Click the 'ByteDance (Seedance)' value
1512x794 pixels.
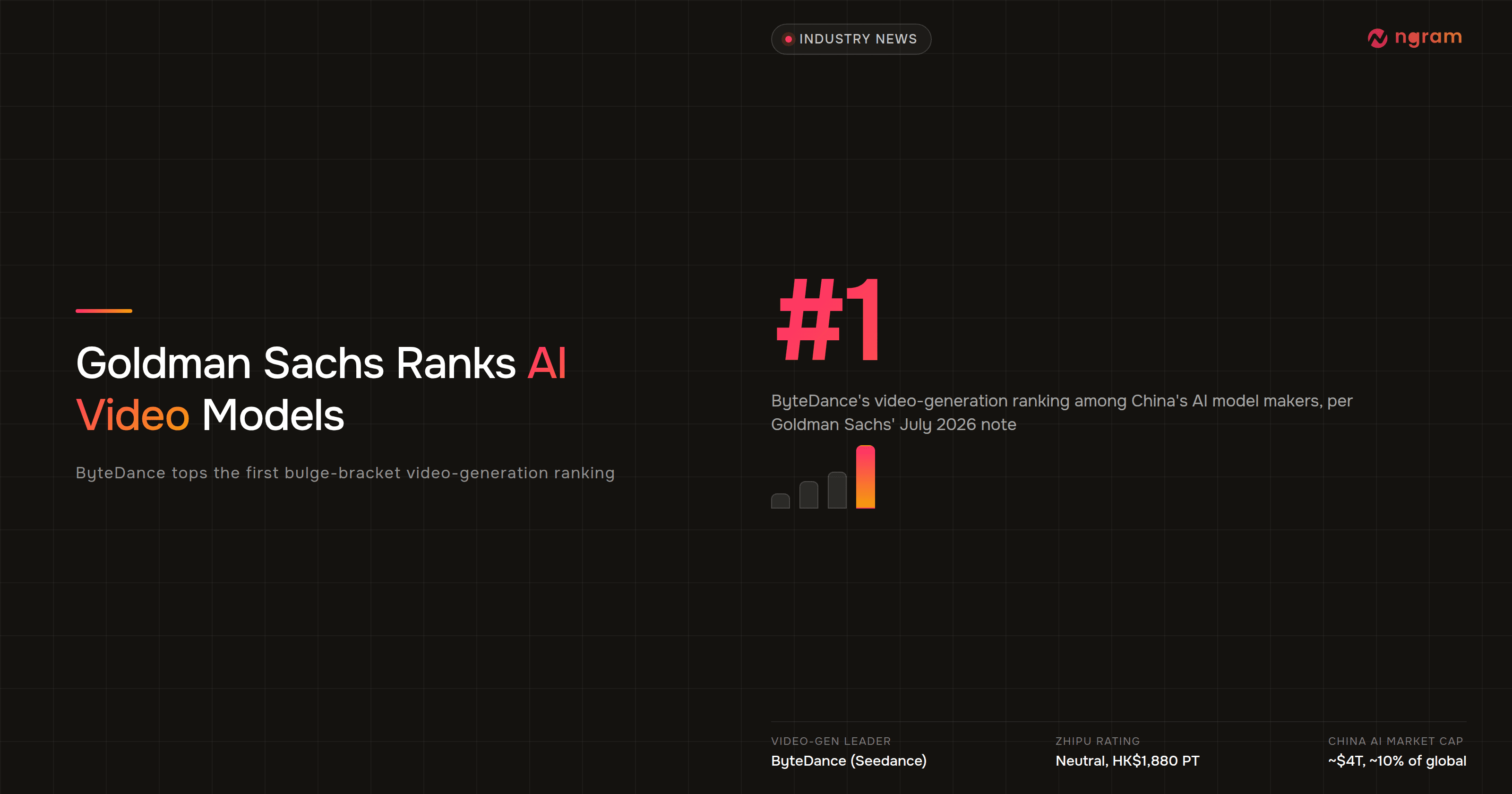tap(849, 760)
